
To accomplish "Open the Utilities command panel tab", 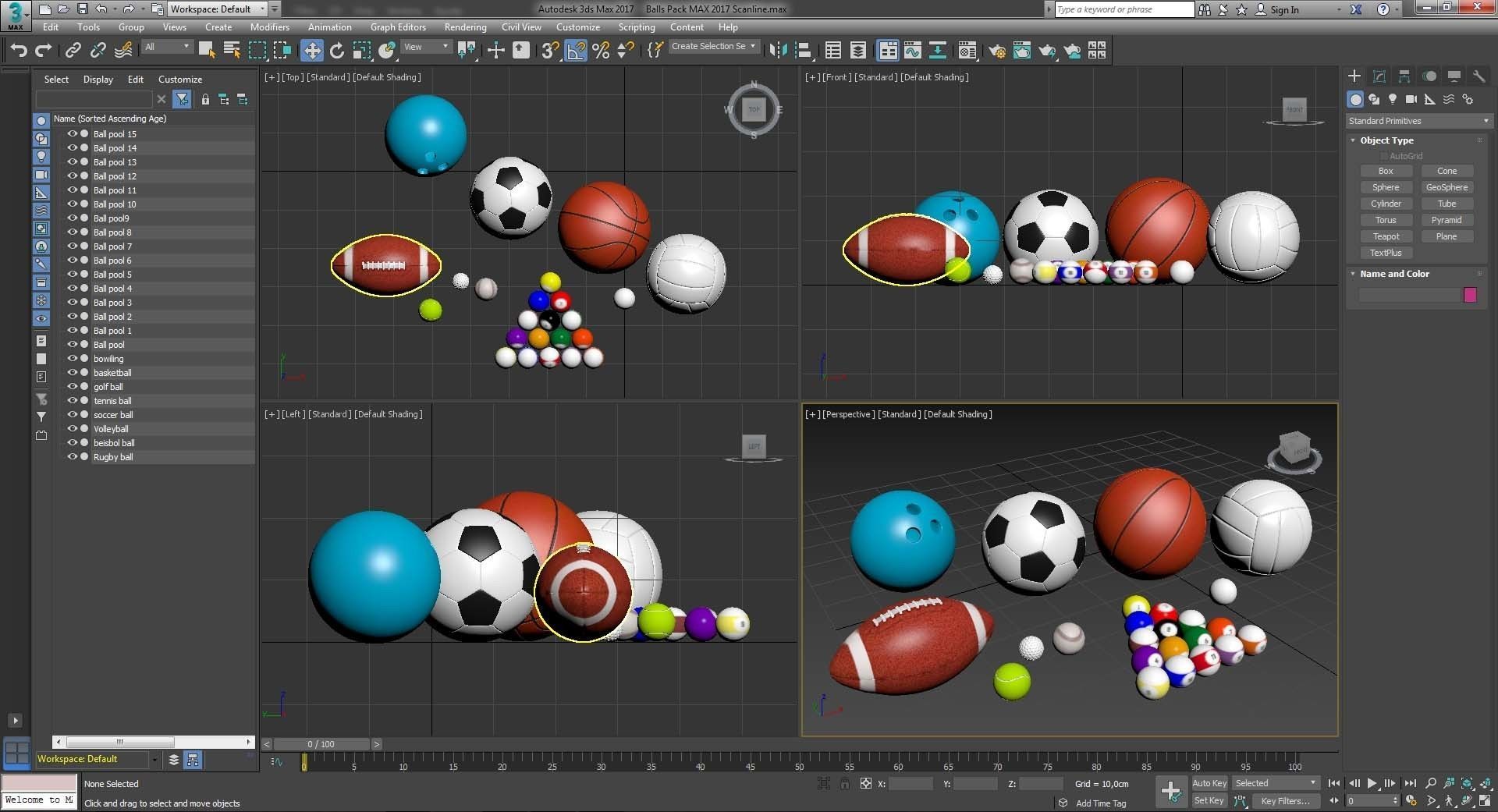I will tap(1478, 76).
